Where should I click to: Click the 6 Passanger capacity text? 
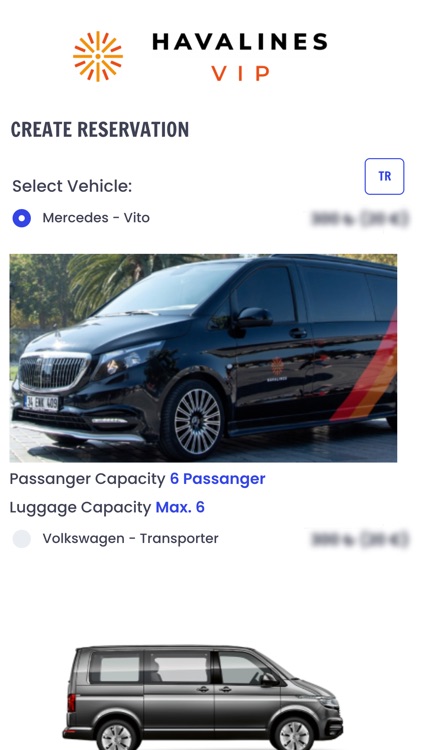click(x=218, y=479)
